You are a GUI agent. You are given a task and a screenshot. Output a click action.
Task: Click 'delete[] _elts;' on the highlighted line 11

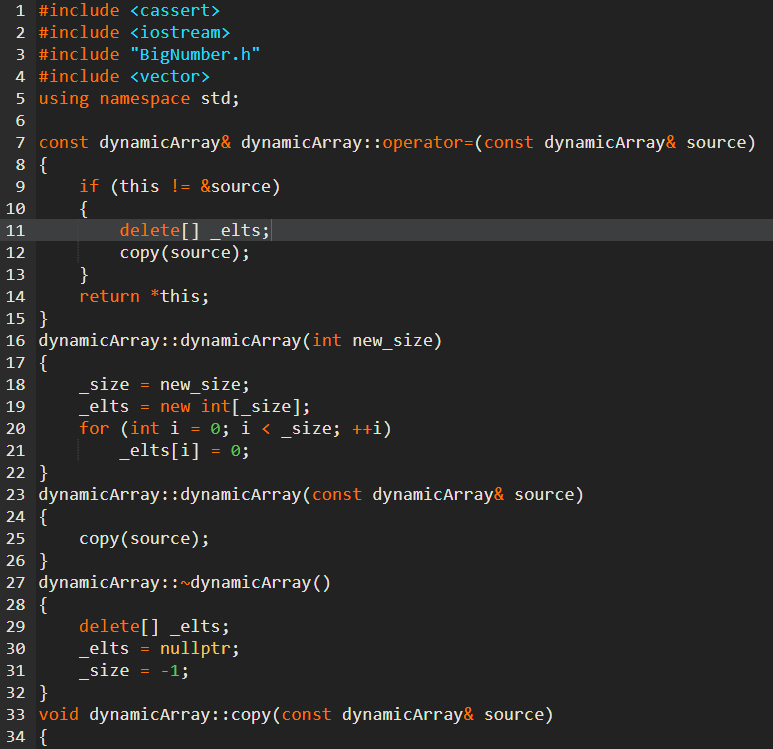point(195,230)
